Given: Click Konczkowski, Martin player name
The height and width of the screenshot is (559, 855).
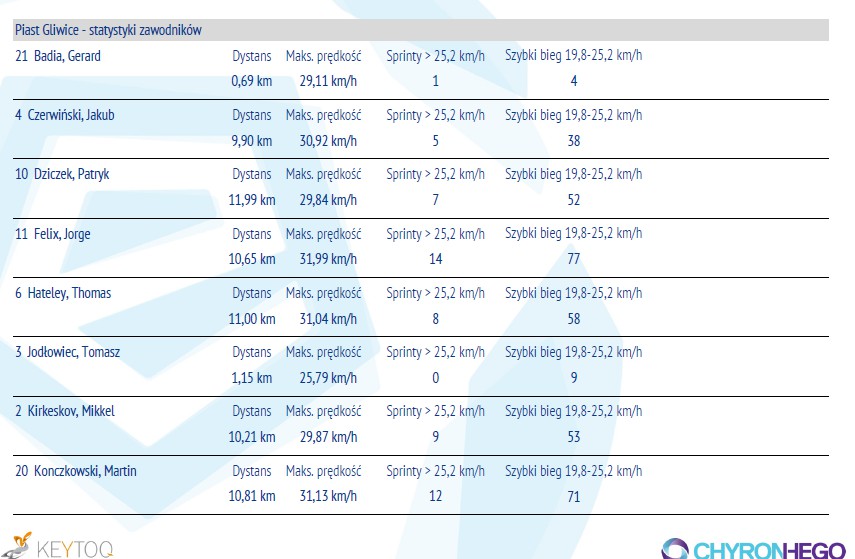Looking at the screenshot, I should (85, 471).
